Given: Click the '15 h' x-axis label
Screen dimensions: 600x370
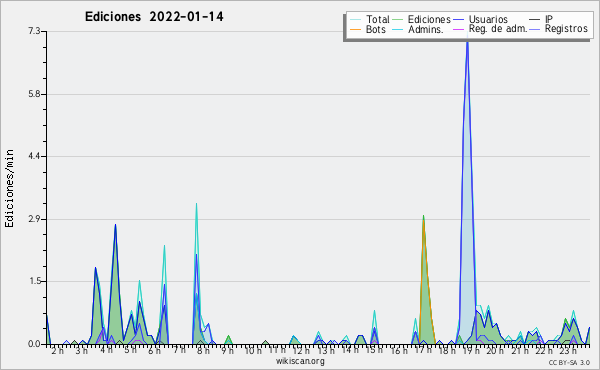Looking at the screenshot, I should click(374, 350).
